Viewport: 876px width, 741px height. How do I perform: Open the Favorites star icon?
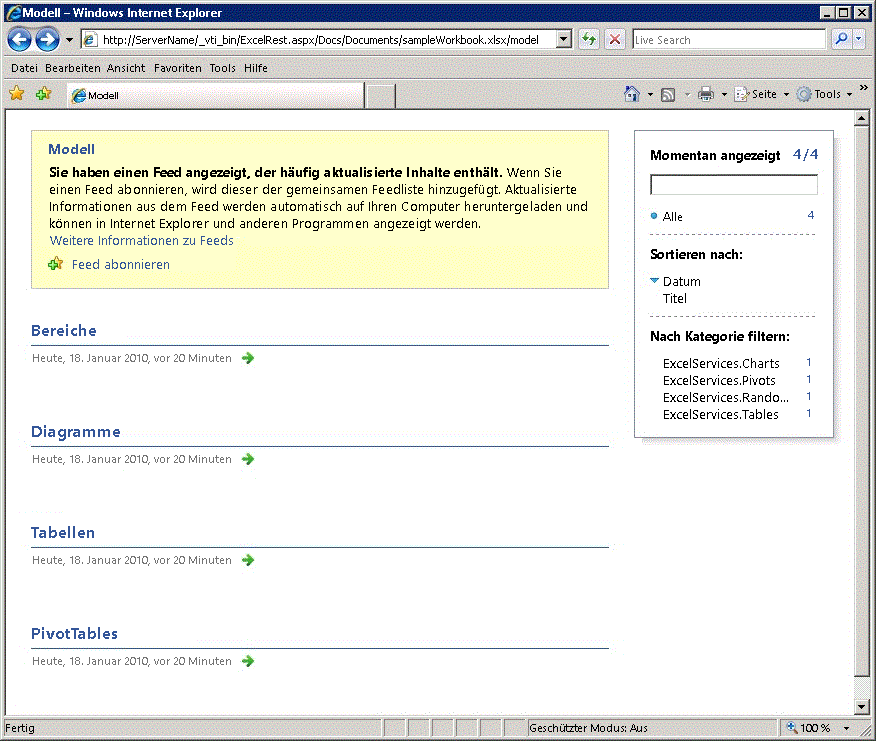(16, 93)
